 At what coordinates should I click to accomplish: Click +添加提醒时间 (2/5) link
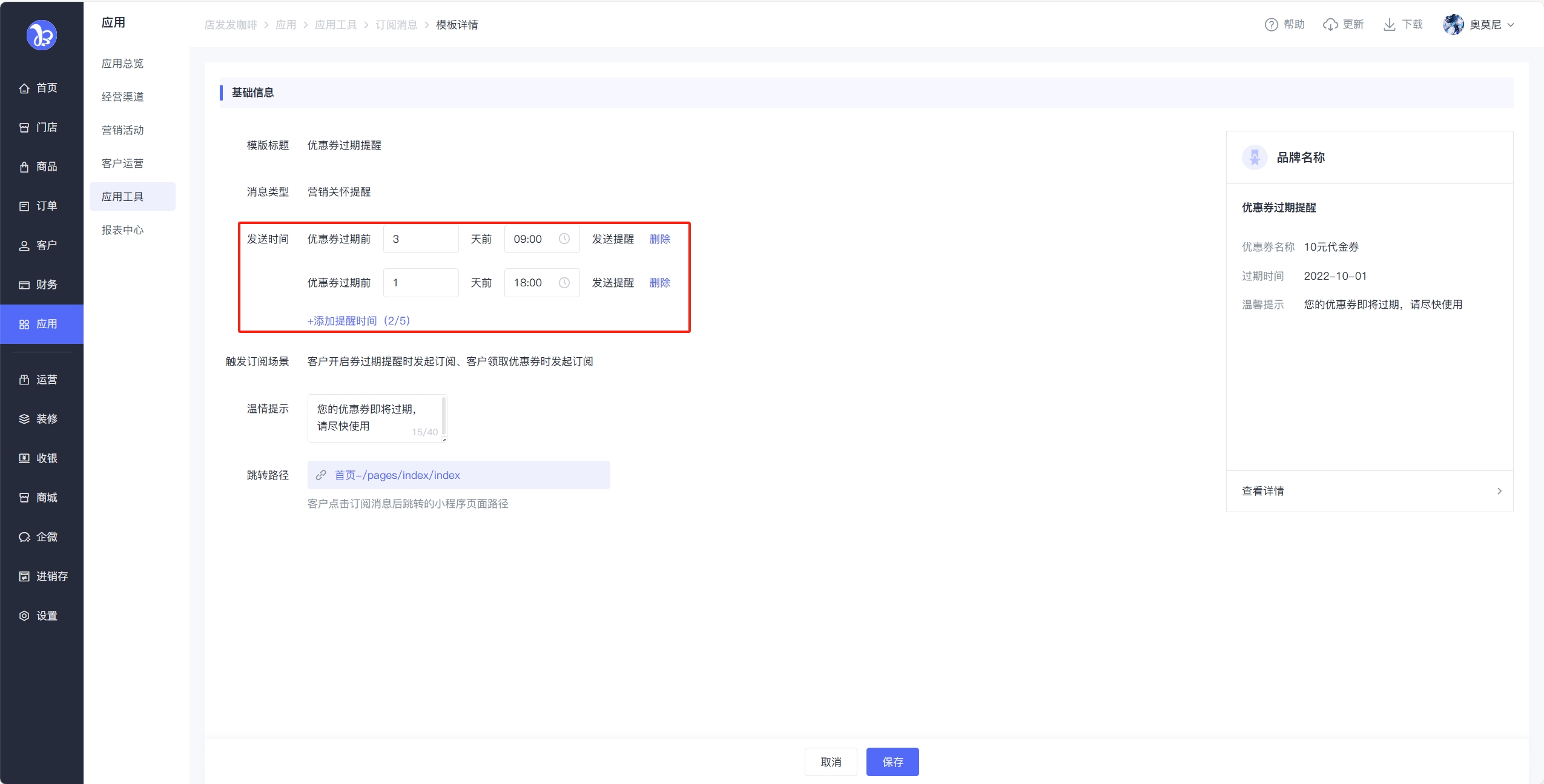(x=358, y=321)
